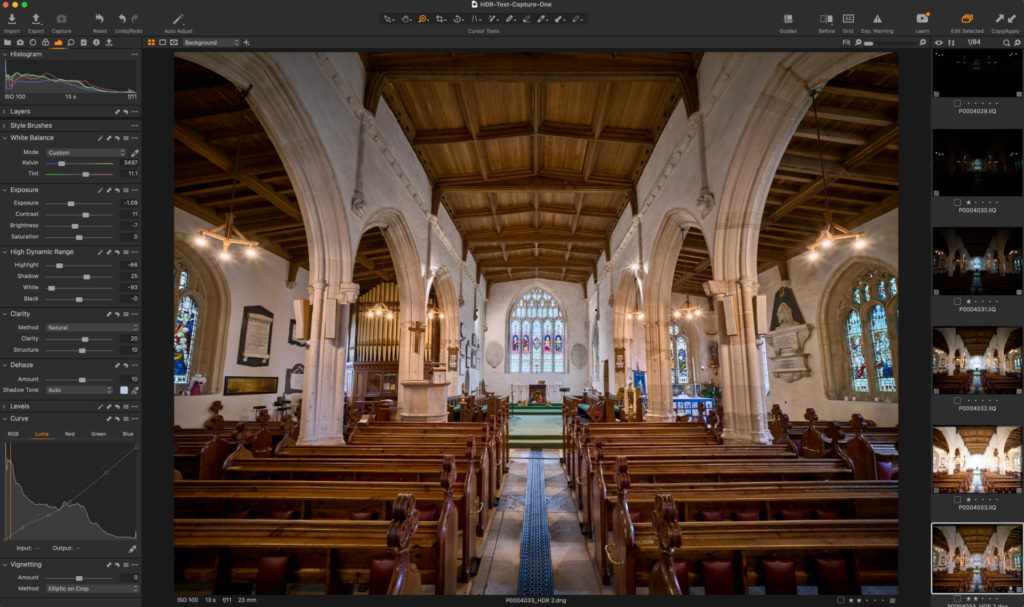Select the Rotate cursor tool
This screenshot has width=1024, height=607.
458,19
